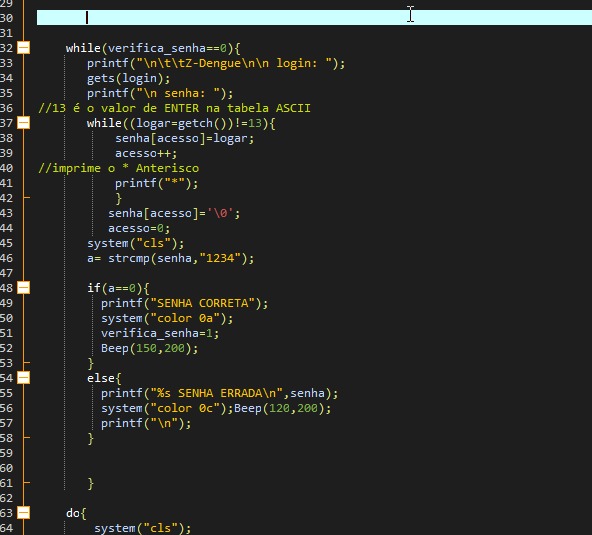Click the verifica_senha=1 assignment
The height and width of the screenshot is (535, 592).
point(160,333)
